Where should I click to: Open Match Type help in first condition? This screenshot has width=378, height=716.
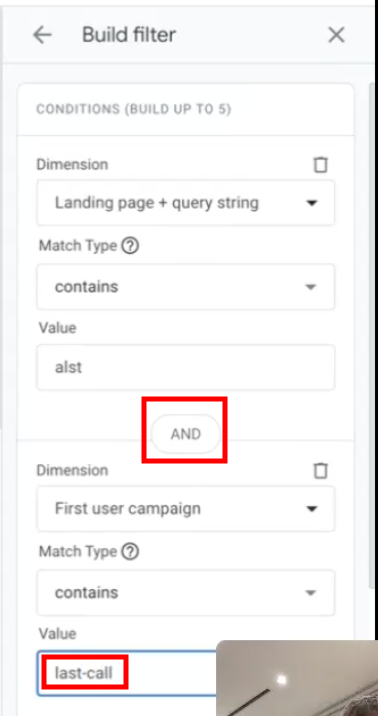coord(130,246)
